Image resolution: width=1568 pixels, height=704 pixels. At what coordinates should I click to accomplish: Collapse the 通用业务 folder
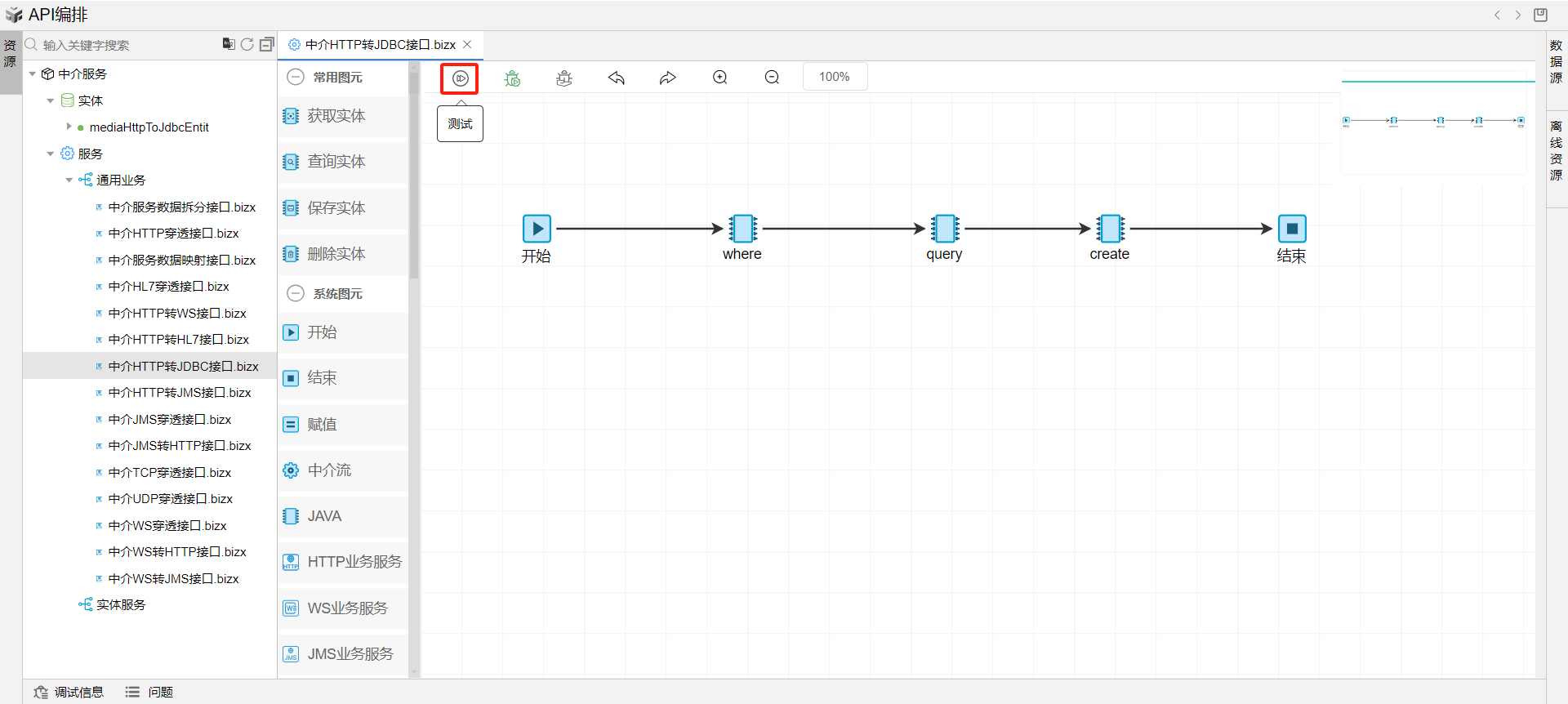click(69, 180)
